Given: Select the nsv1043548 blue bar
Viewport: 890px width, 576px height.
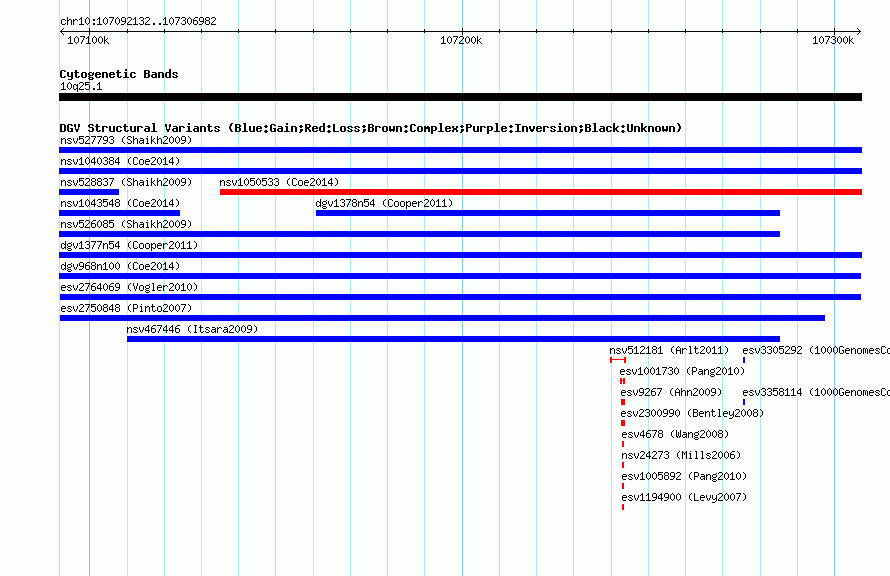Looking at the screenshot, I should tap(119, 213).
